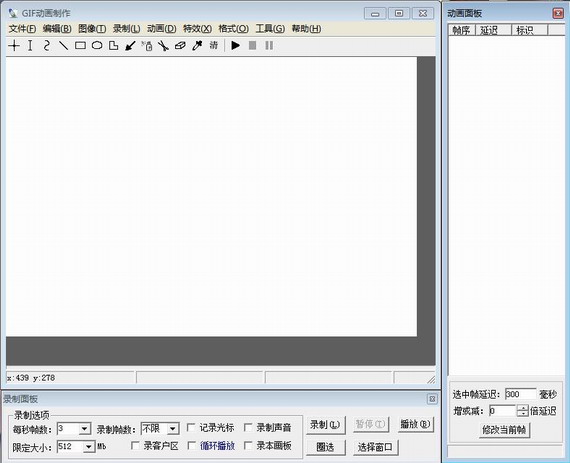This screenshot has height=463, width=570.
Task: Click the white drawing canvas
Action: (x=211, y=197)
